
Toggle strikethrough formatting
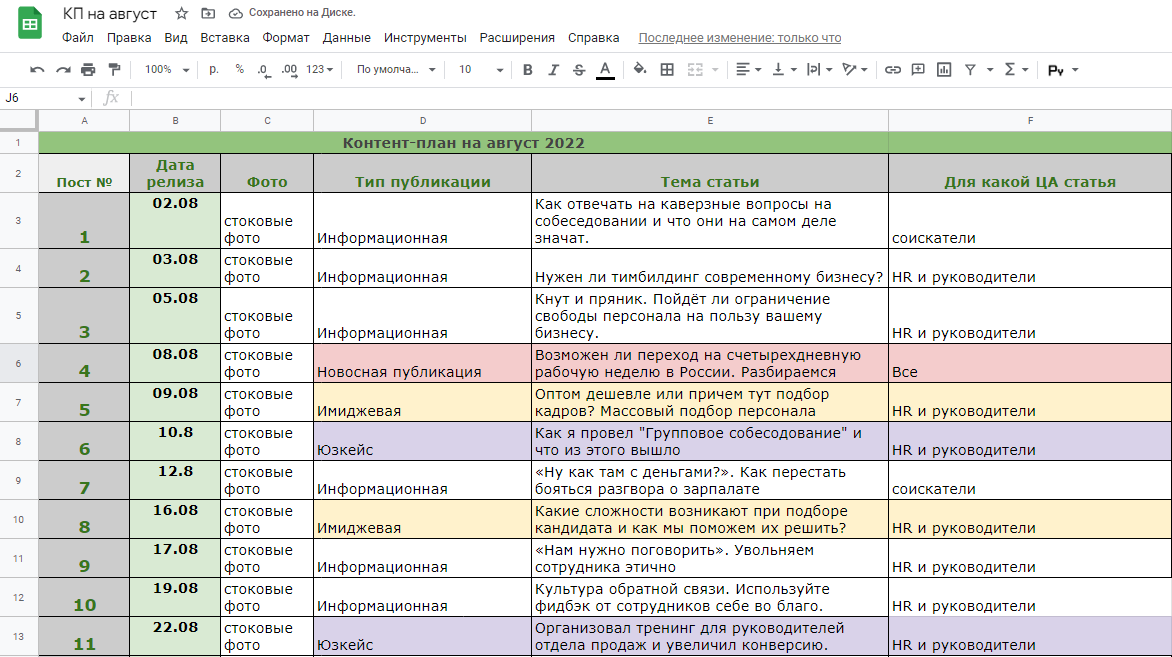point(579,70)
